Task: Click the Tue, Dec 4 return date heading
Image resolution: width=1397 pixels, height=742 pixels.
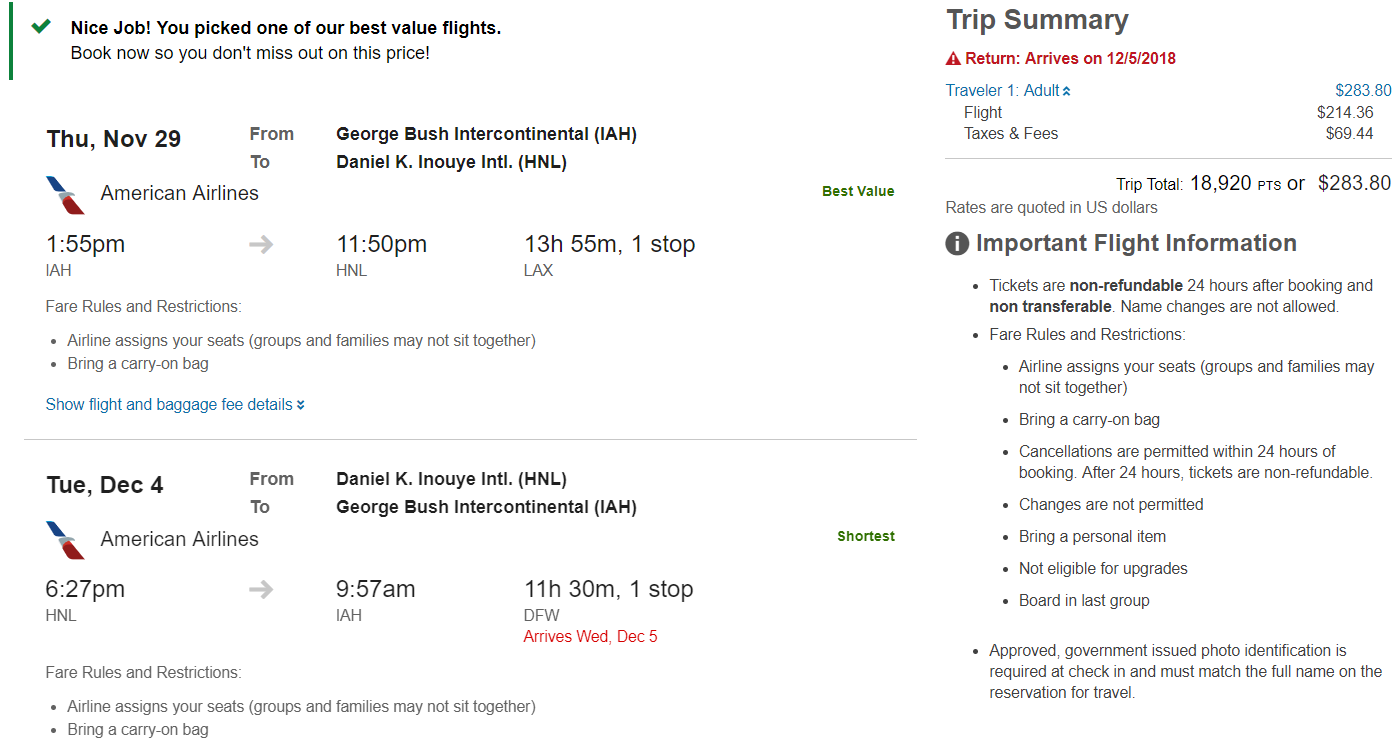Action: 104,485
